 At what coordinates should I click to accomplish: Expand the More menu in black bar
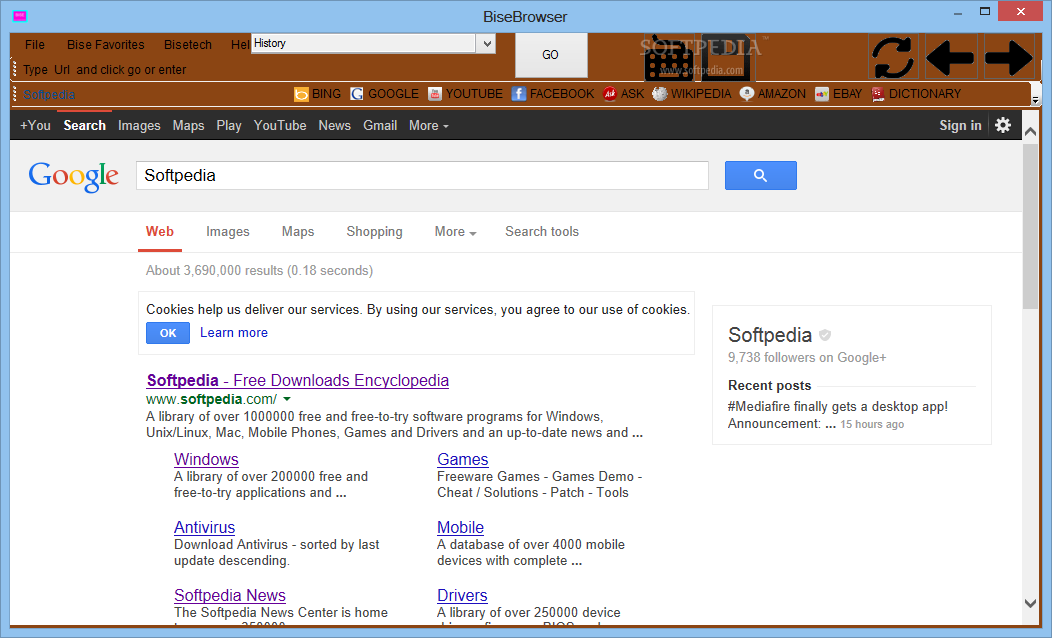click(x=429, y=125)
